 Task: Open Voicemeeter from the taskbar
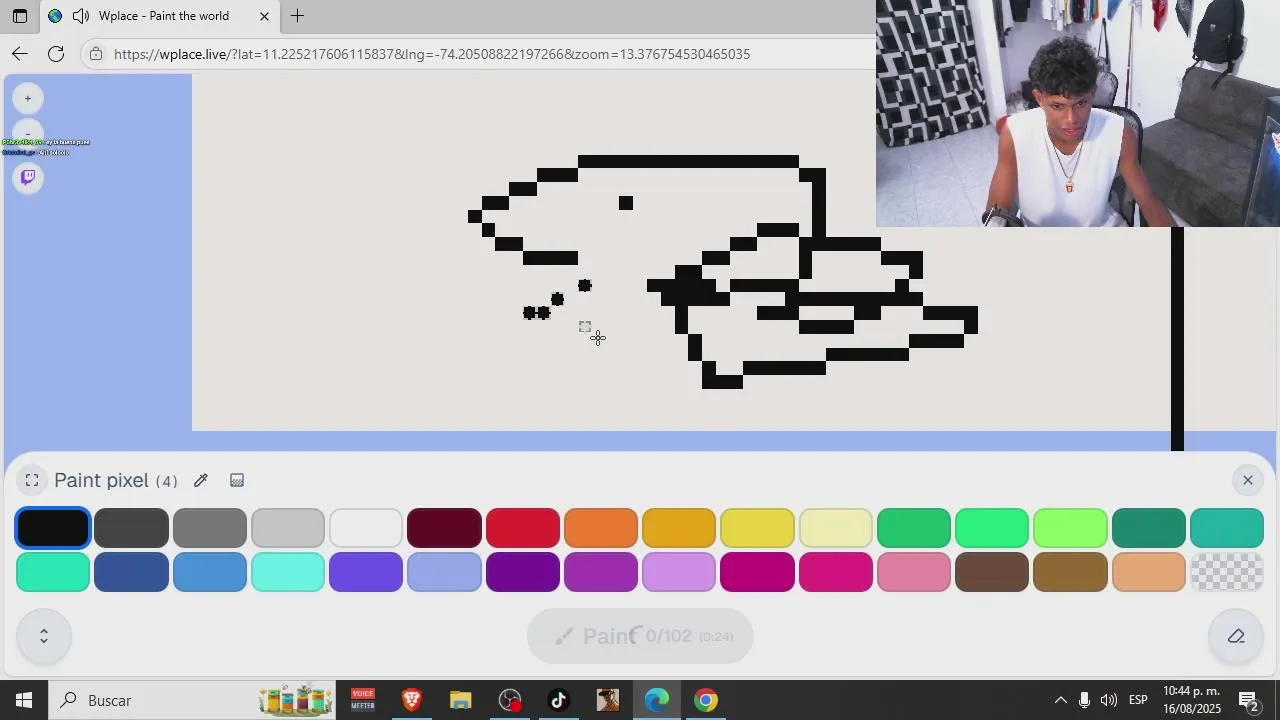[362, 700]
